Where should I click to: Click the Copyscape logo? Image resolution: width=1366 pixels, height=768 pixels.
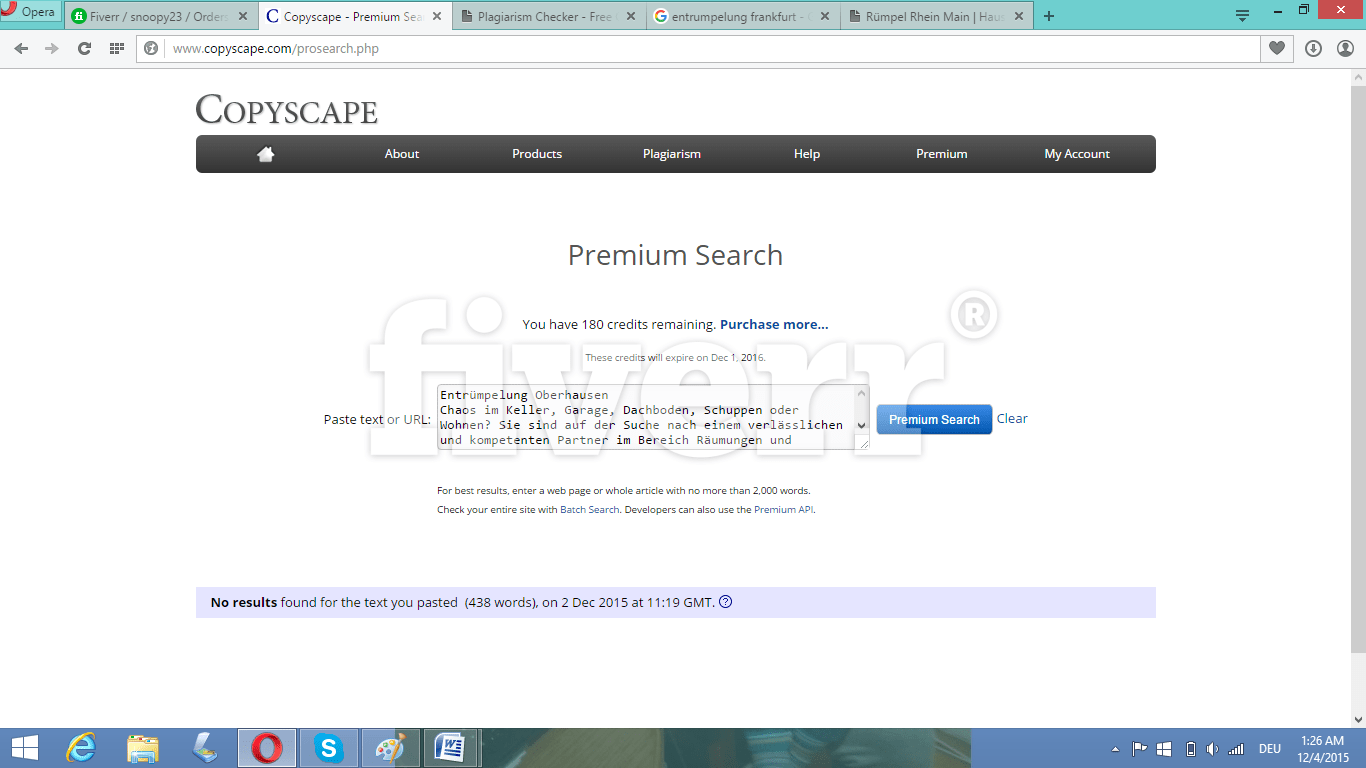tap(287, 110)
